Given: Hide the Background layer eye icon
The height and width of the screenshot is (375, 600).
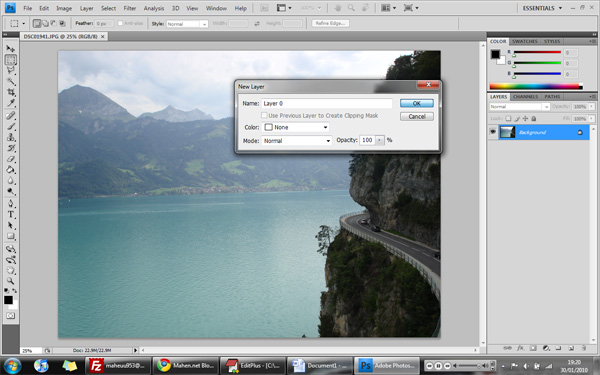Looking at the screenshot, I should click(x=493, y=132).
